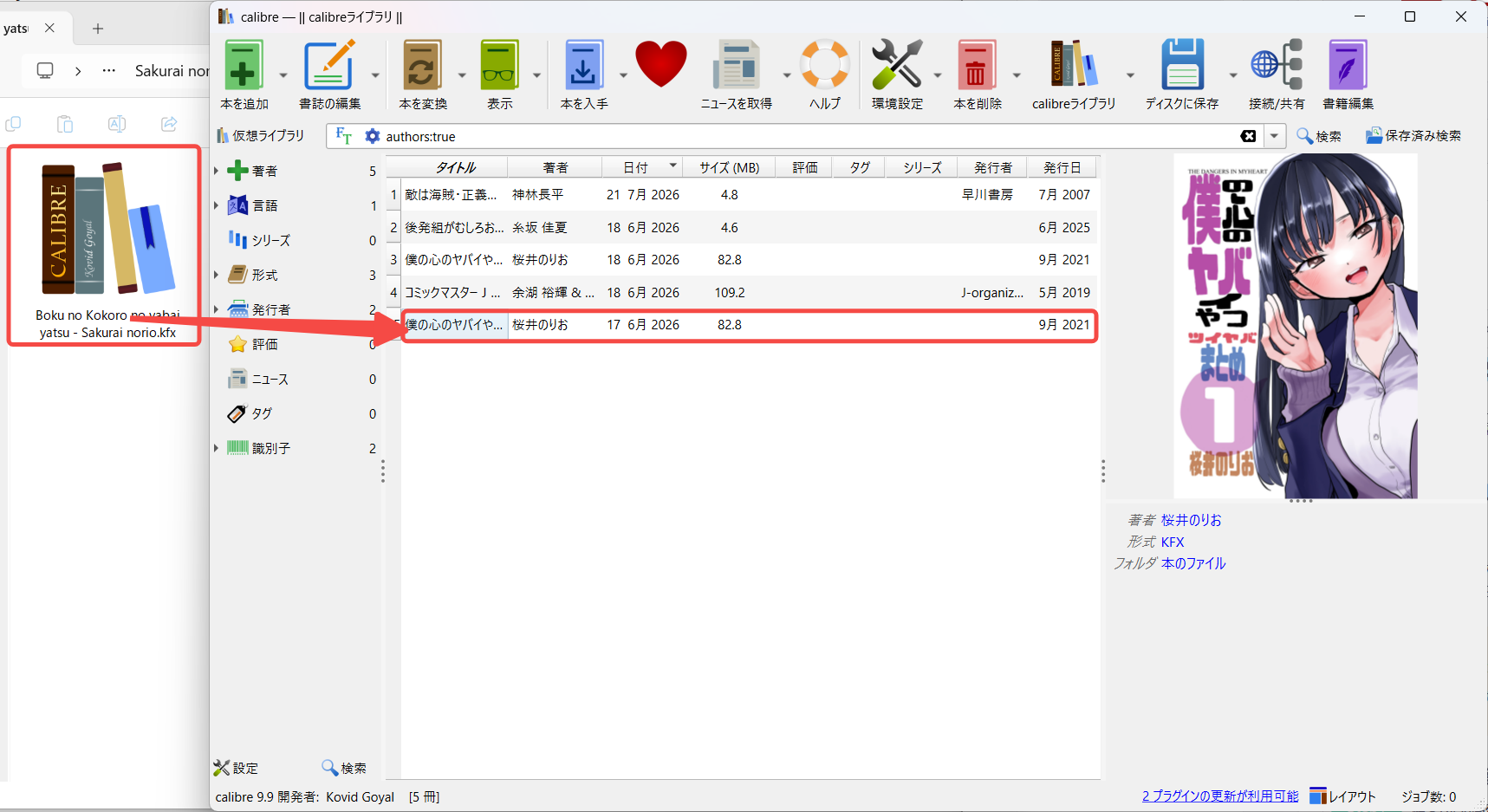Select book row 敵は海賊・正義...

pos(750,195)
